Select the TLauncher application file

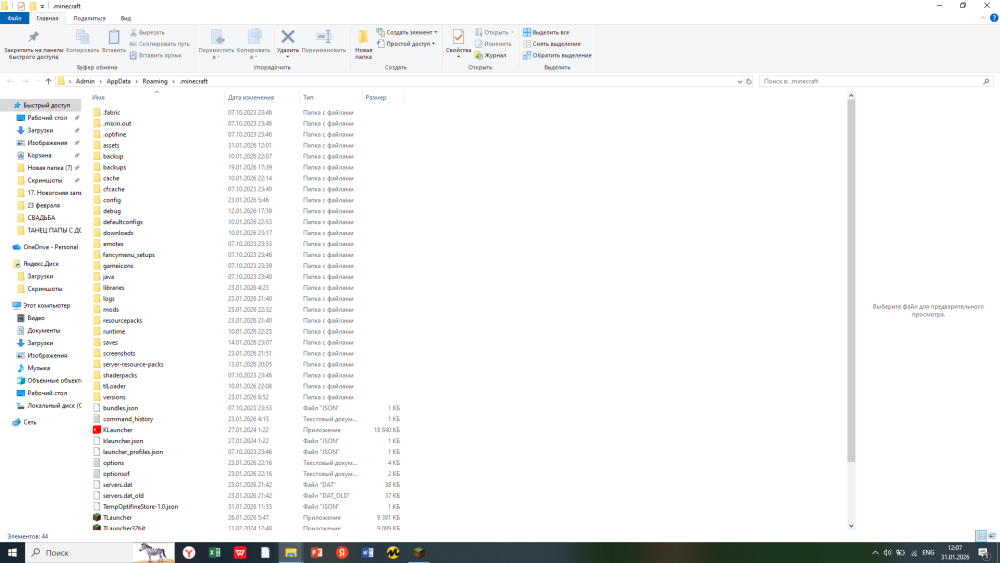(x=117, y=518)
